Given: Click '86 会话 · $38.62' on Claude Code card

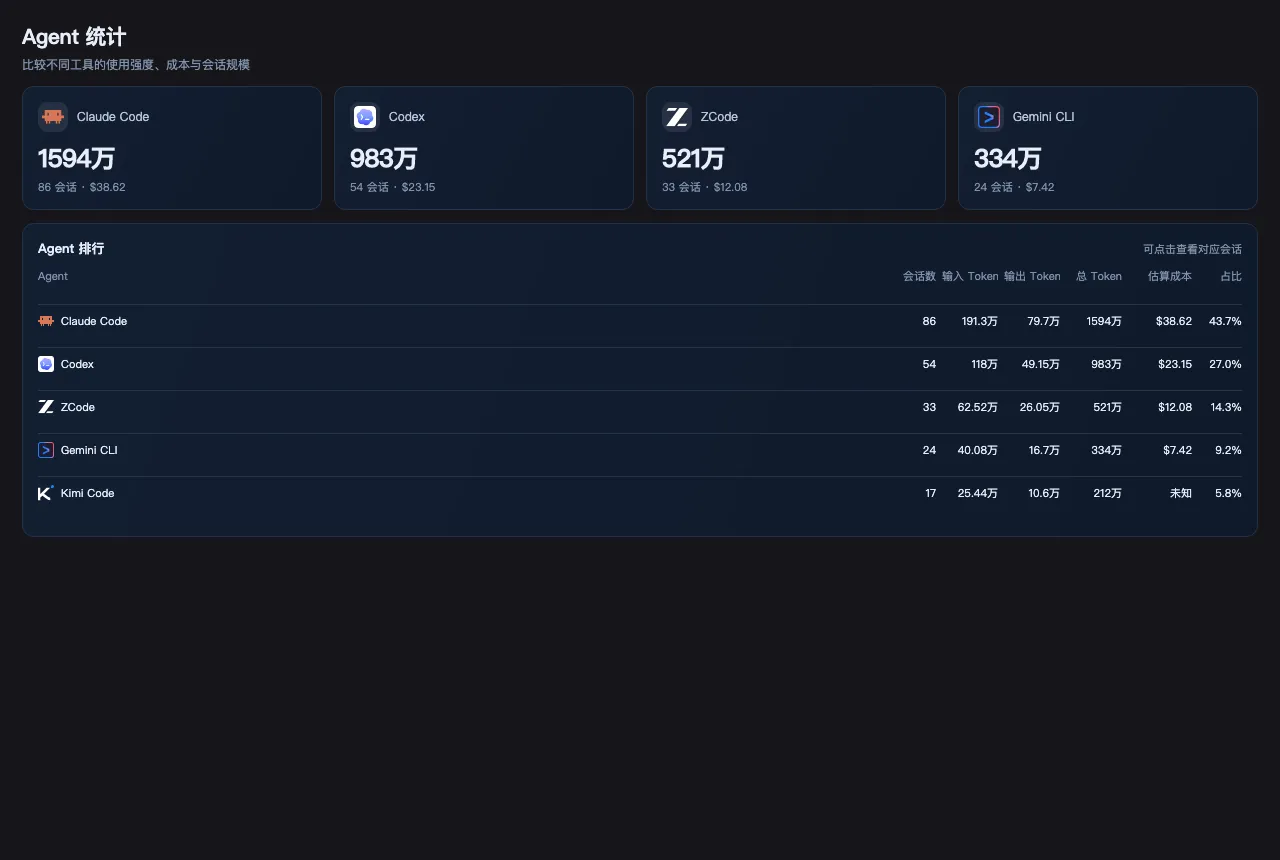Looking at the screenshot, I should (x=82, y=187).
